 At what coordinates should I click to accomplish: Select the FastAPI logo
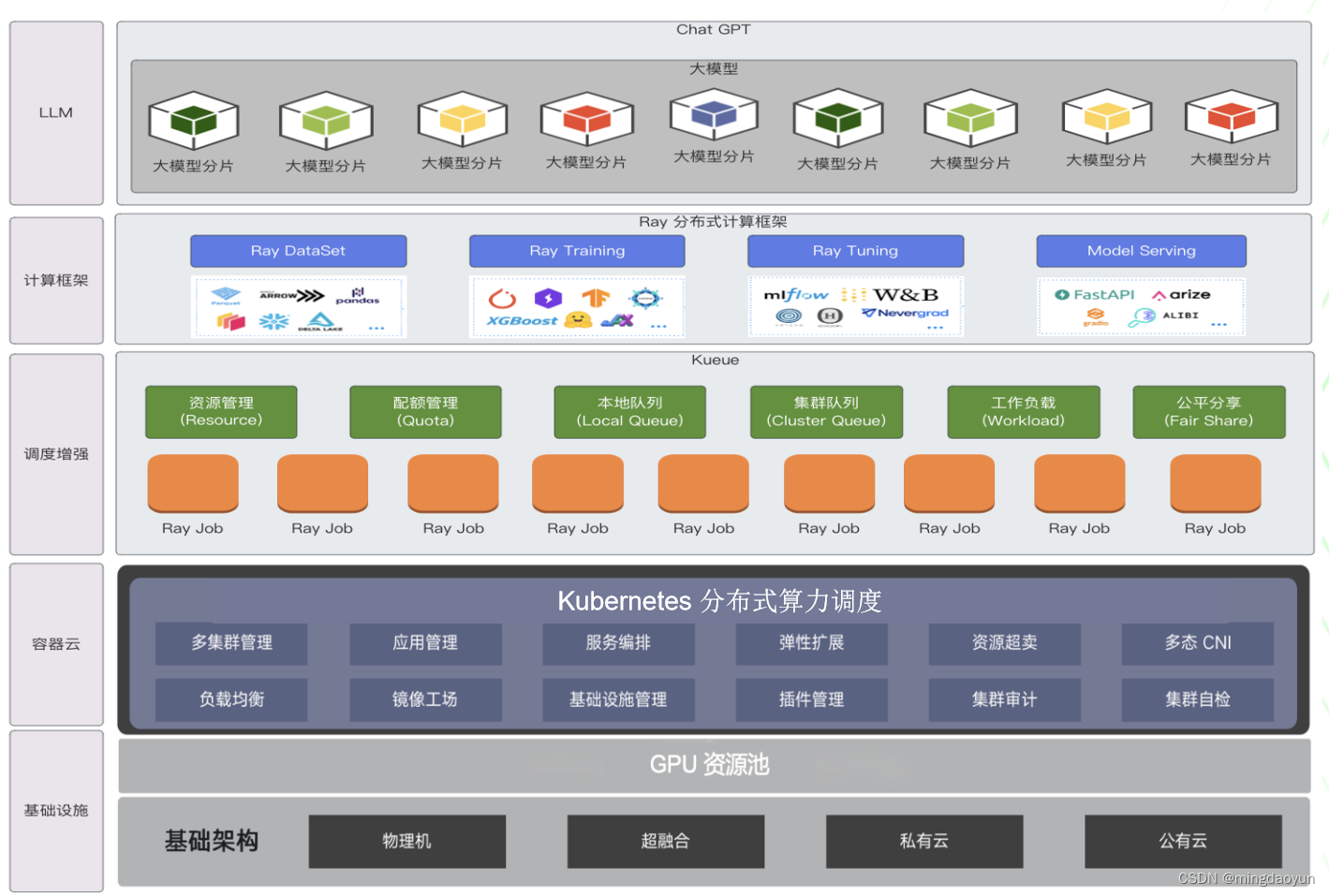coord(1094,294)
